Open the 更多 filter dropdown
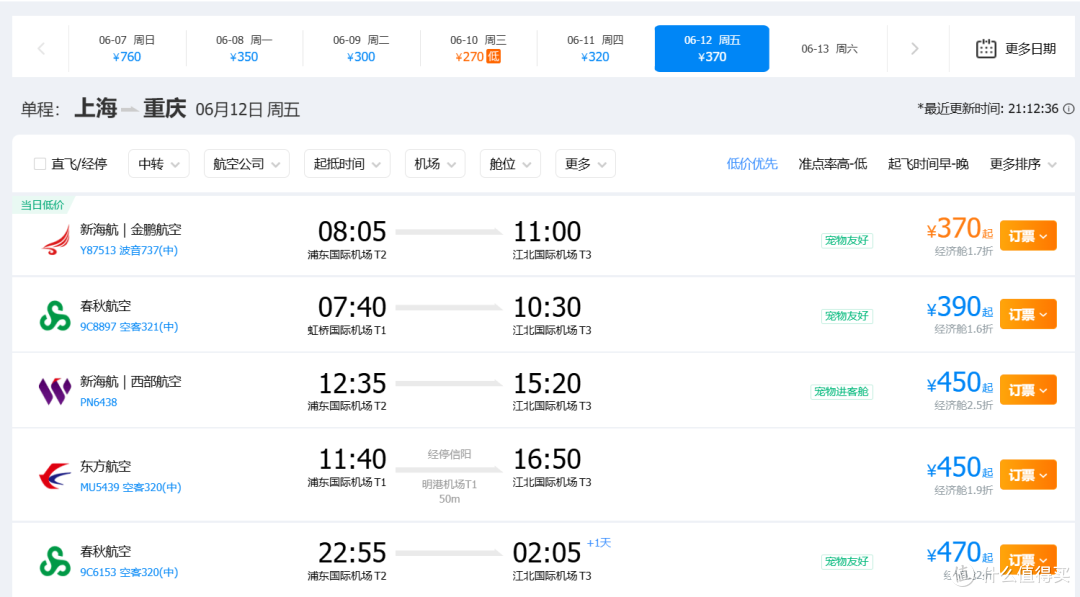 (585, 164)
